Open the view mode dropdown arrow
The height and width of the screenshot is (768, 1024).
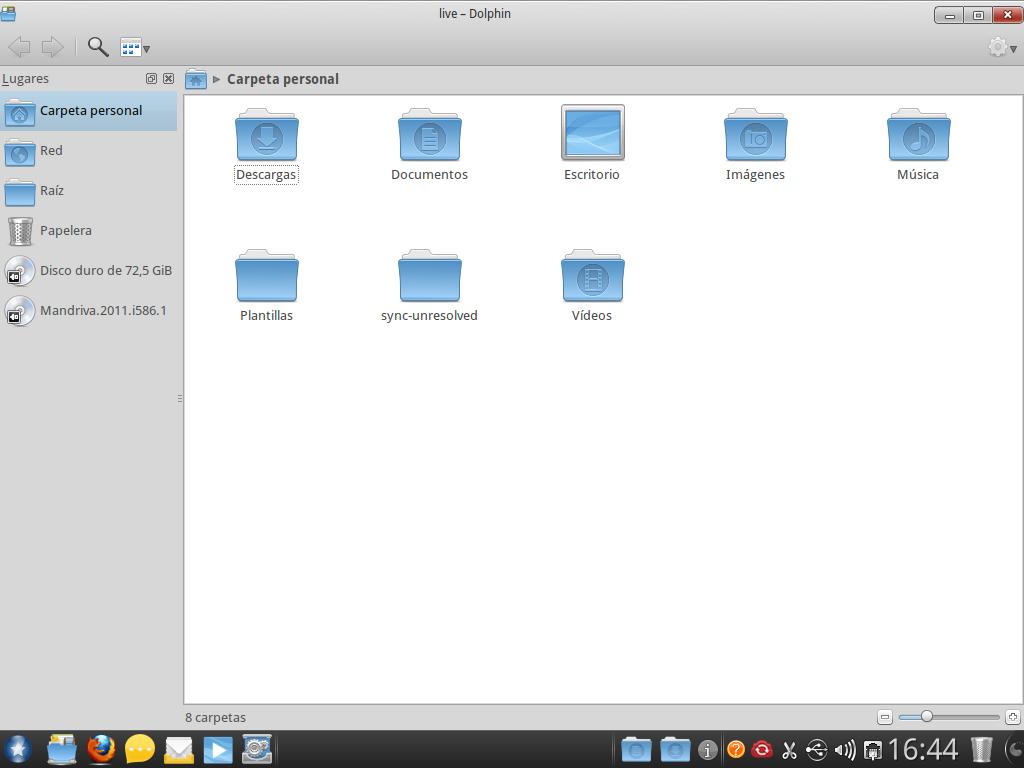(147, 50)
